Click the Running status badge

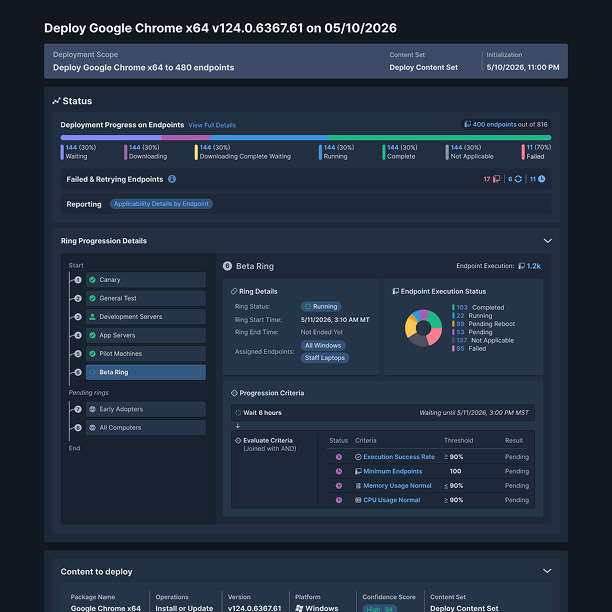pyautogui.click(x=321, y=306)
